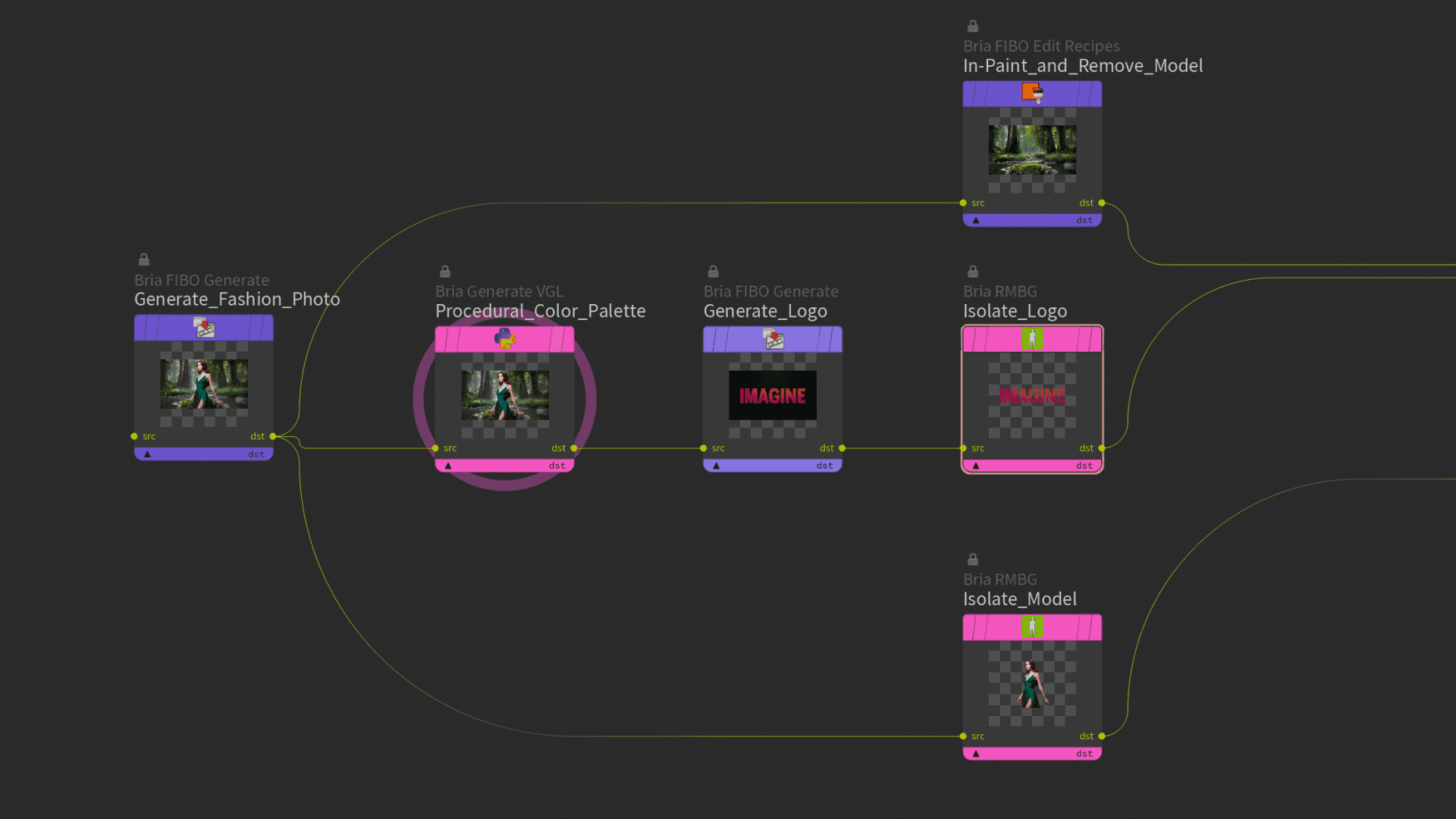Click the Isolate_Model node figure icon
Image resolution: width=1456 pixels, height=819 pixels.
[x=1031, y=626]
